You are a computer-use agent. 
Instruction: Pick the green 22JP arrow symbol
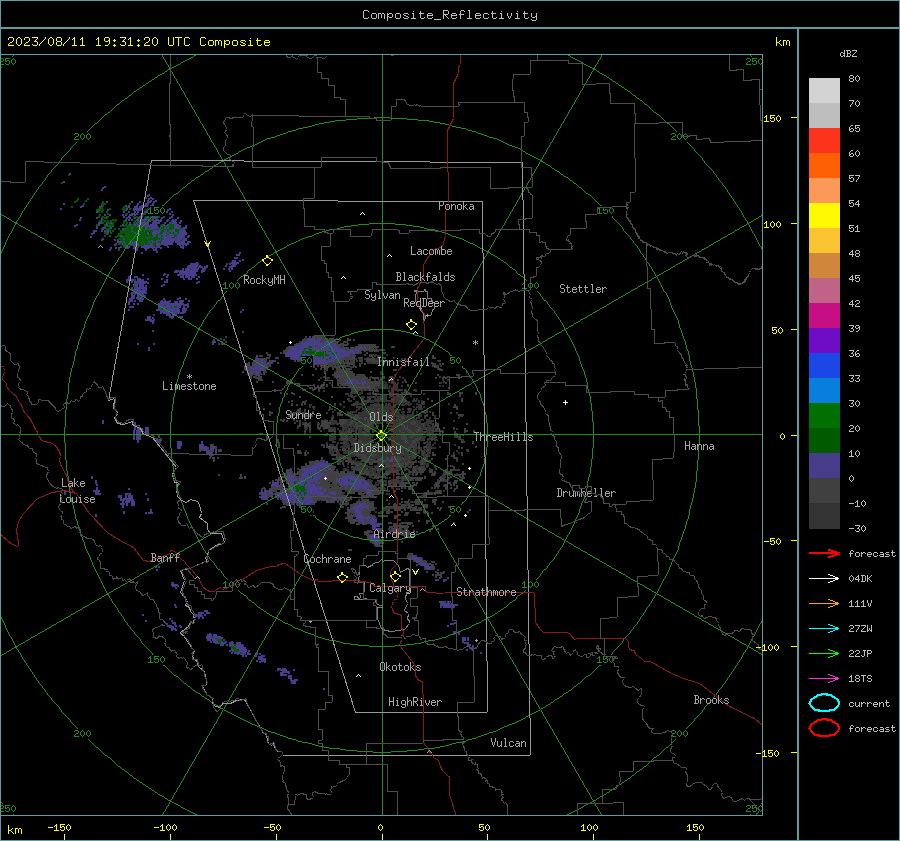click(824, 653)
